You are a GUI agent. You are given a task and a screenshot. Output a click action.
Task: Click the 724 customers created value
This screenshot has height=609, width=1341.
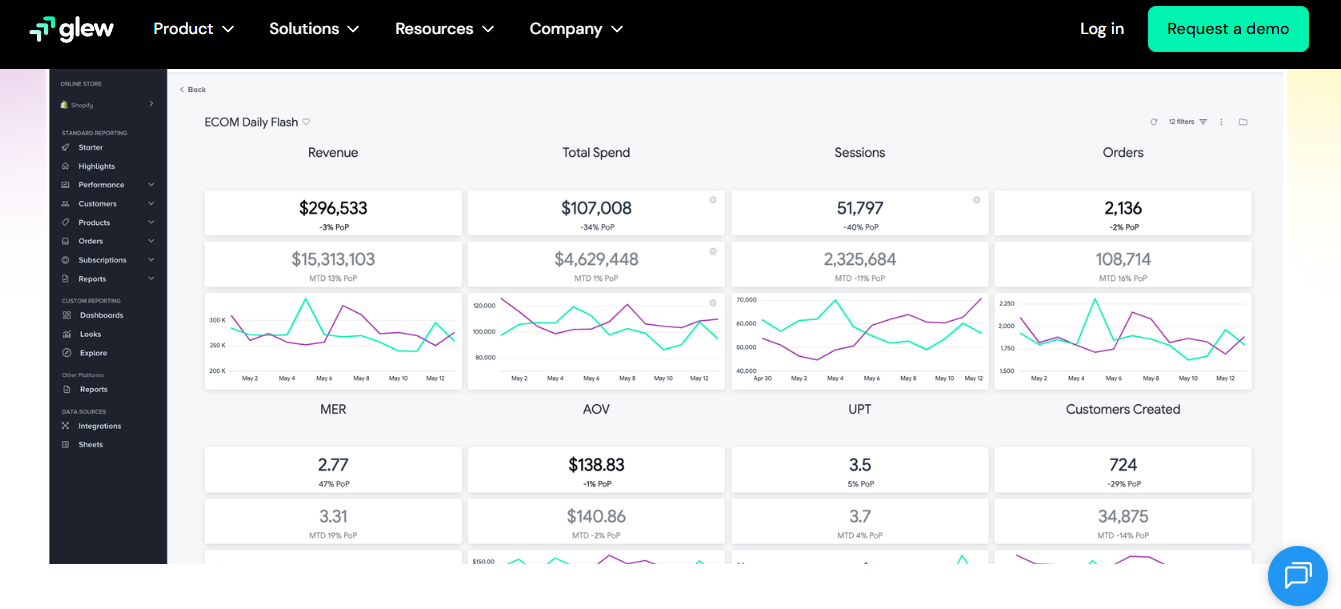coord(1123,465)
